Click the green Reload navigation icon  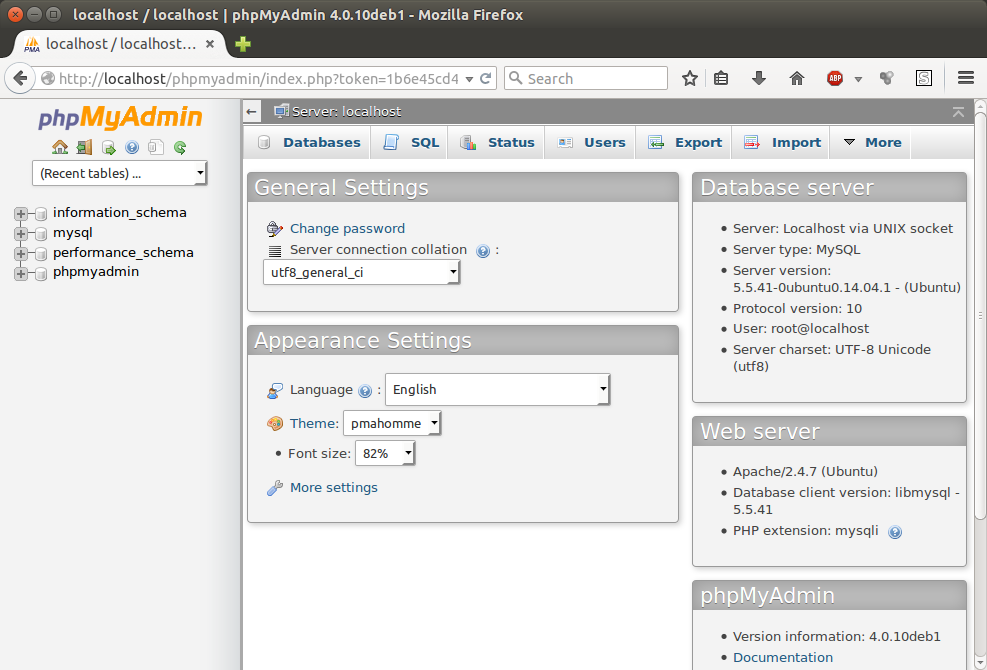coord(180,147)
